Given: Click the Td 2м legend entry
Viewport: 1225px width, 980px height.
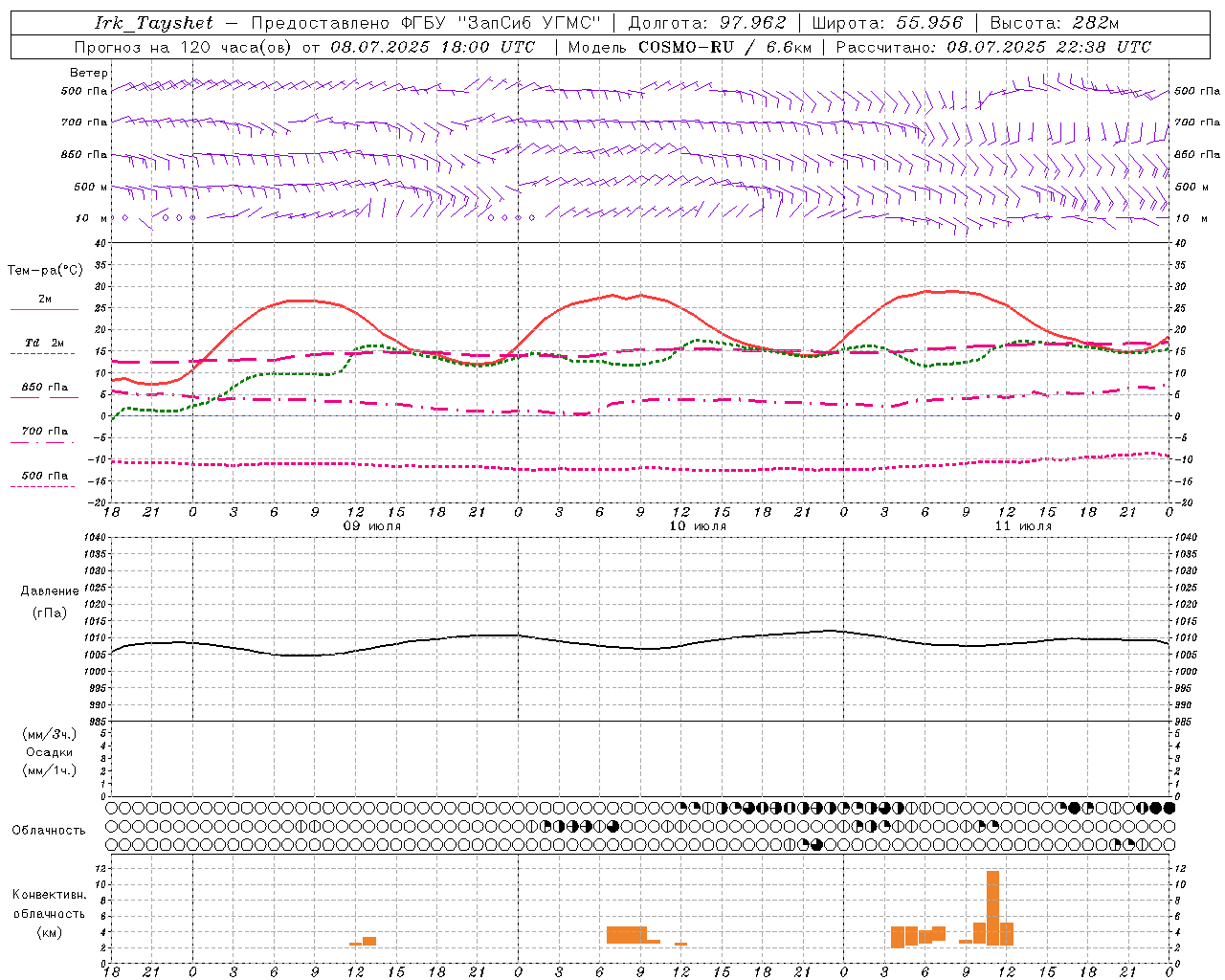Looking at the screenshot, I should coord(44,343).
